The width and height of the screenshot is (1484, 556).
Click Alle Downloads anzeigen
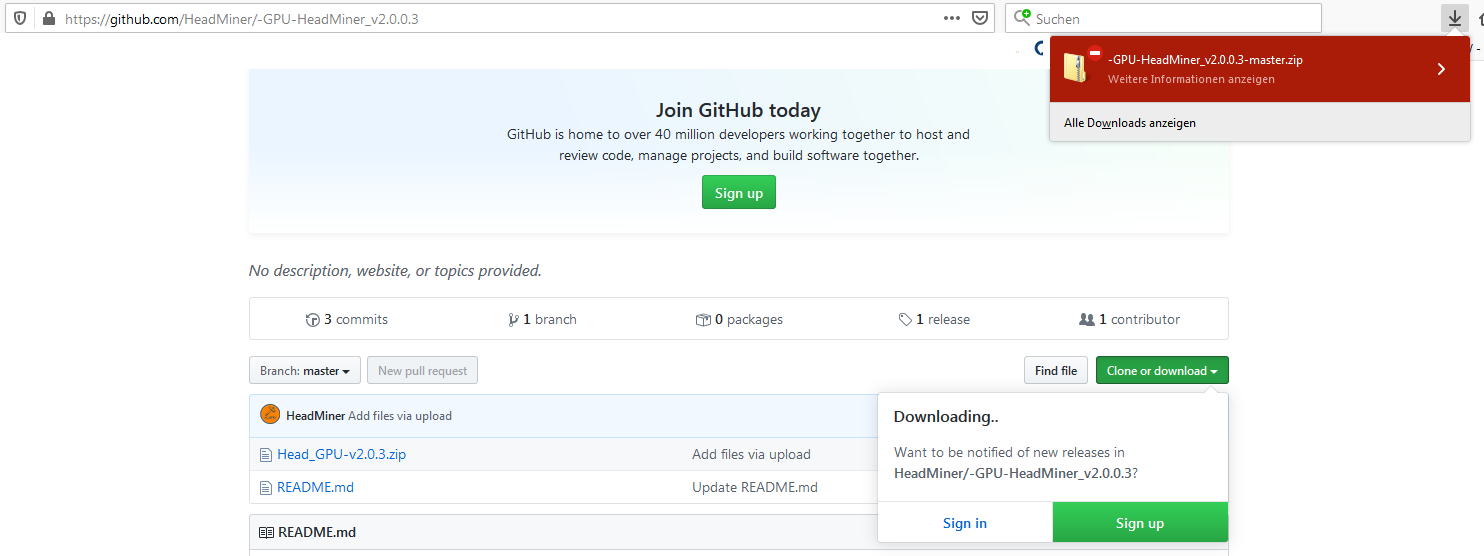coord(1130,123)
